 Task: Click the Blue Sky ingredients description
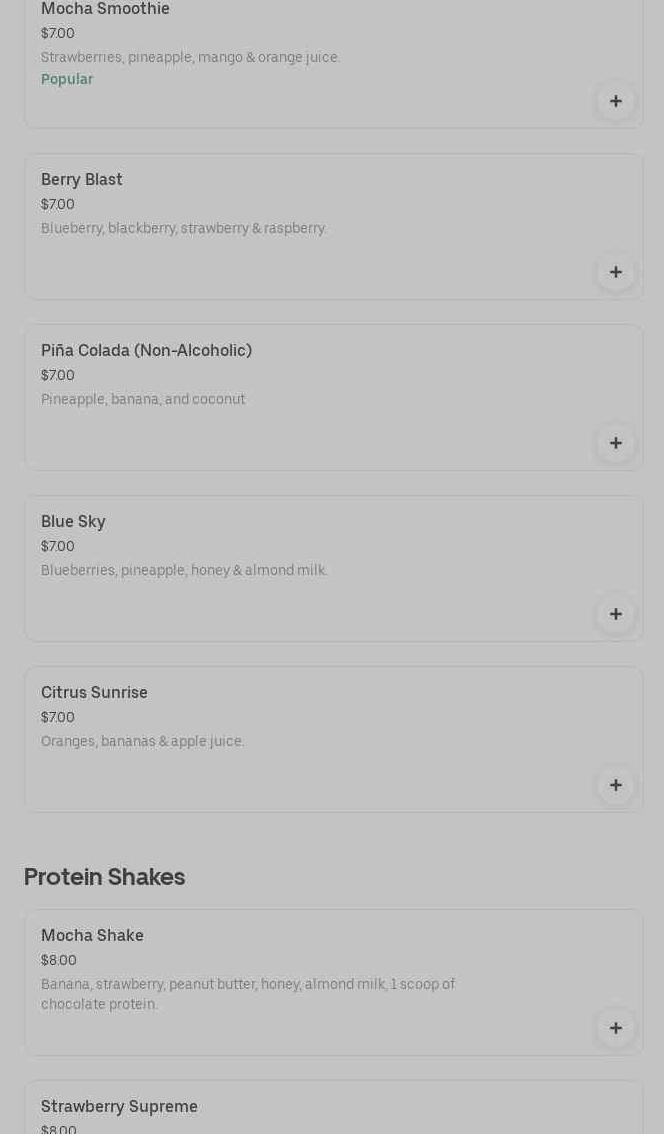click(184, 571)
